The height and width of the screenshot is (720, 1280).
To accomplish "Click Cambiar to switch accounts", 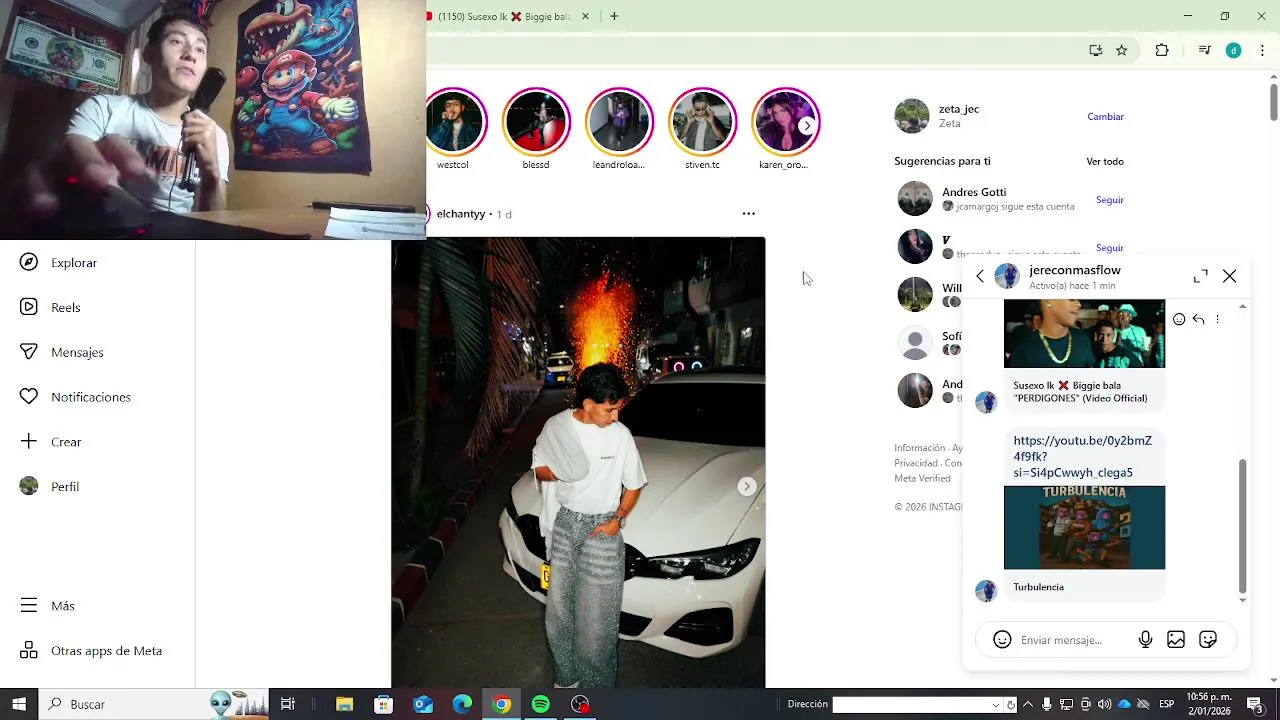I will coord(1105,117).
